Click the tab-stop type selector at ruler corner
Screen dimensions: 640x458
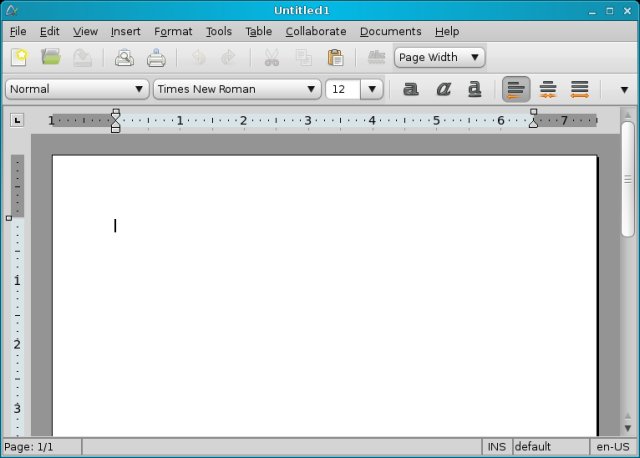(x=17, y=120)
